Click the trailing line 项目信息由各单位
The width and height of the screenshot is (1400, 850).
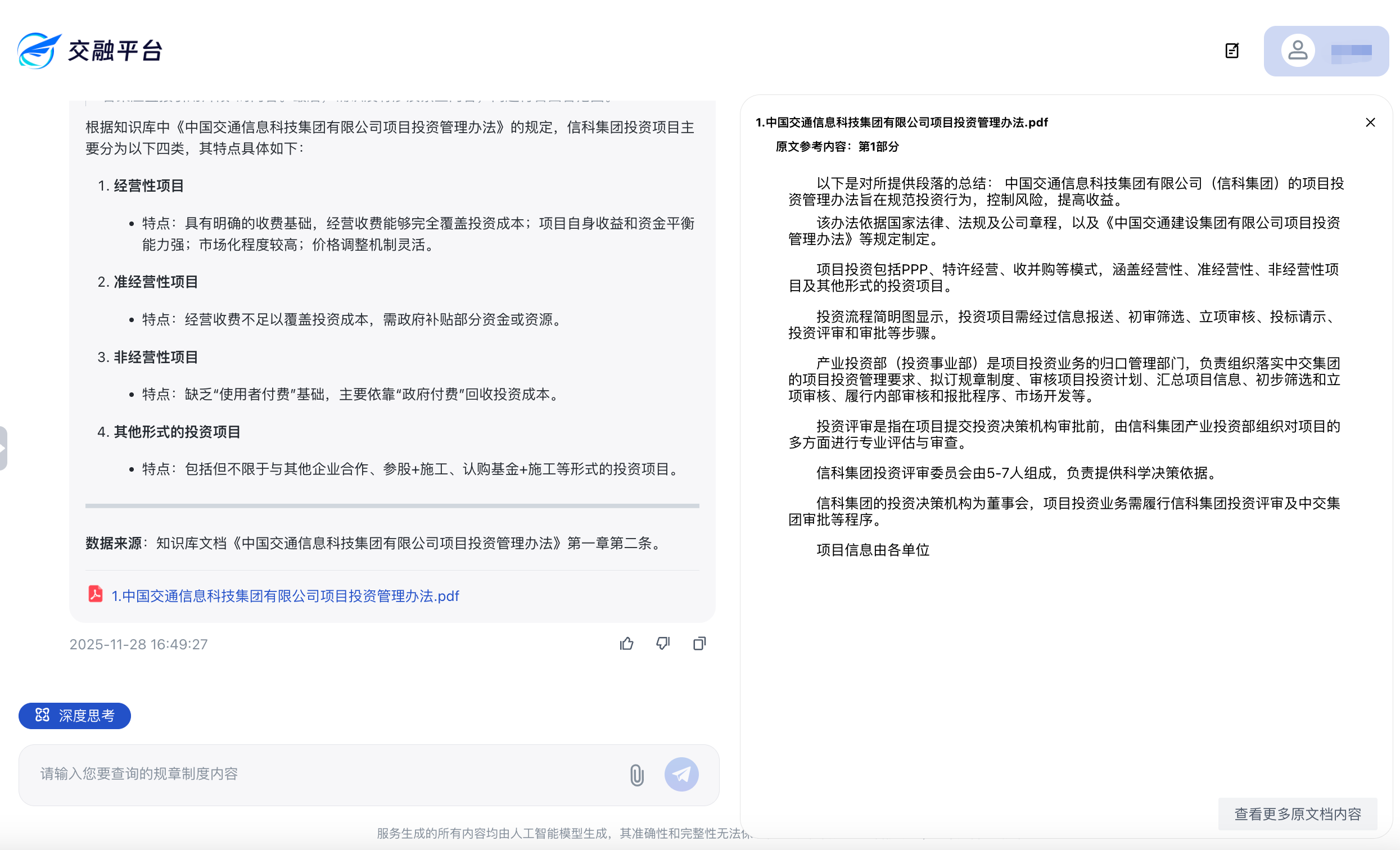873,550
